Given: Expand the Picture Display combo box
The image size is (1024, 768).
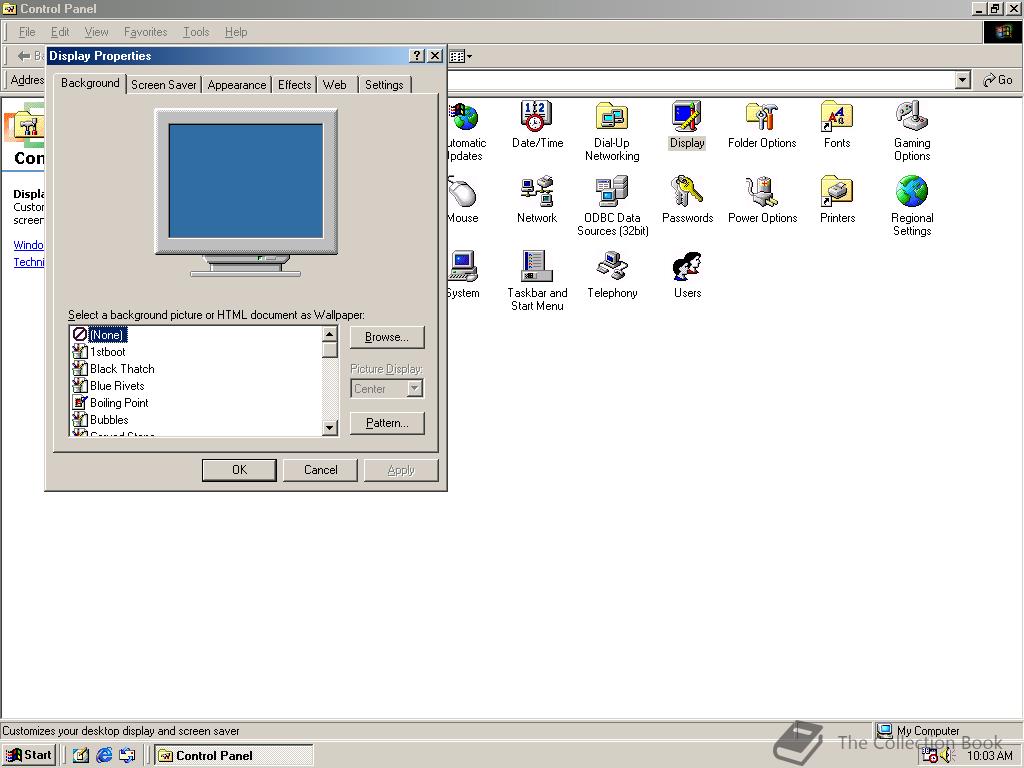Looking at the screenshot, I should tap(415, 389).
